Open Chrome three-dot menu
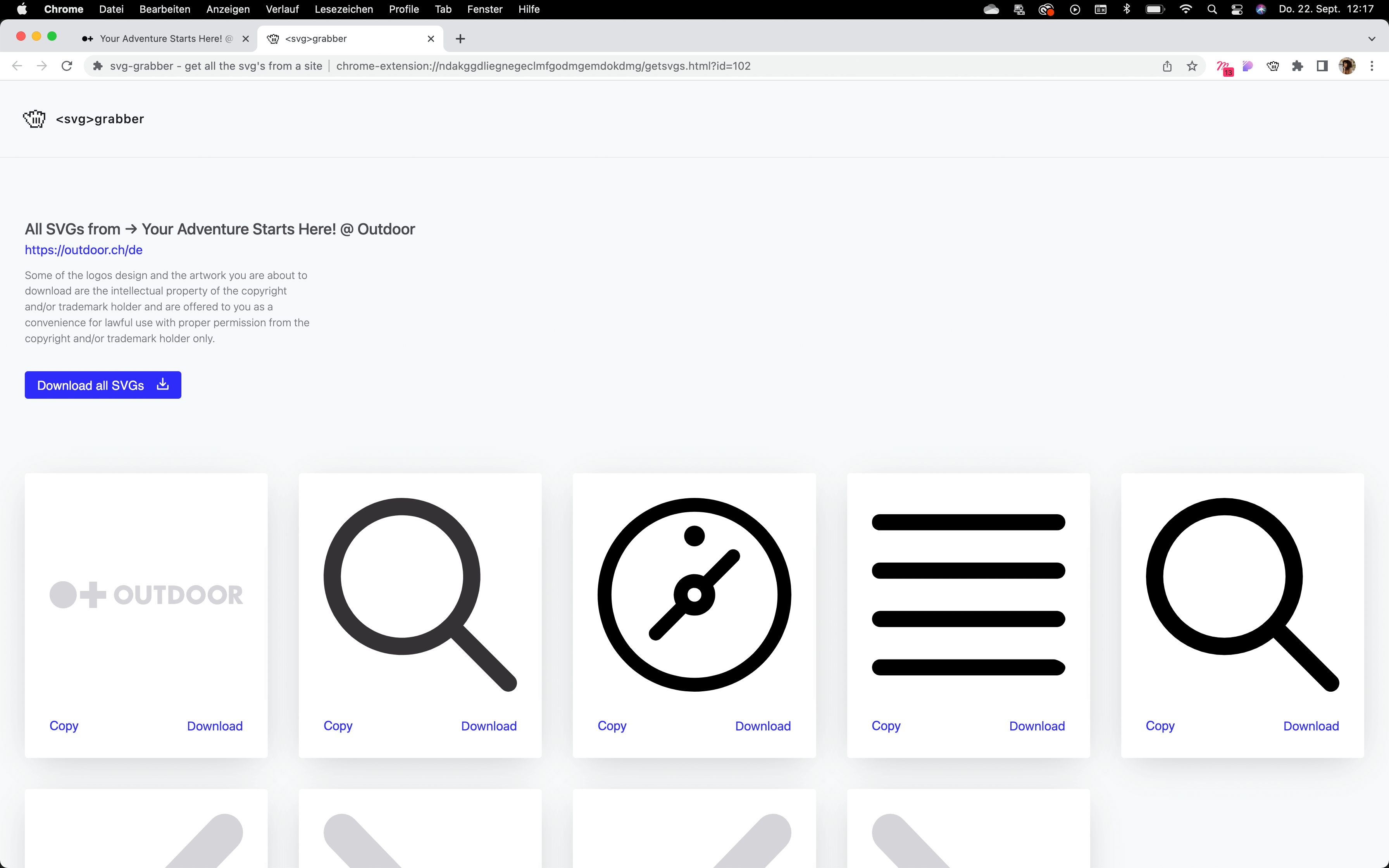 point(1372,66)
